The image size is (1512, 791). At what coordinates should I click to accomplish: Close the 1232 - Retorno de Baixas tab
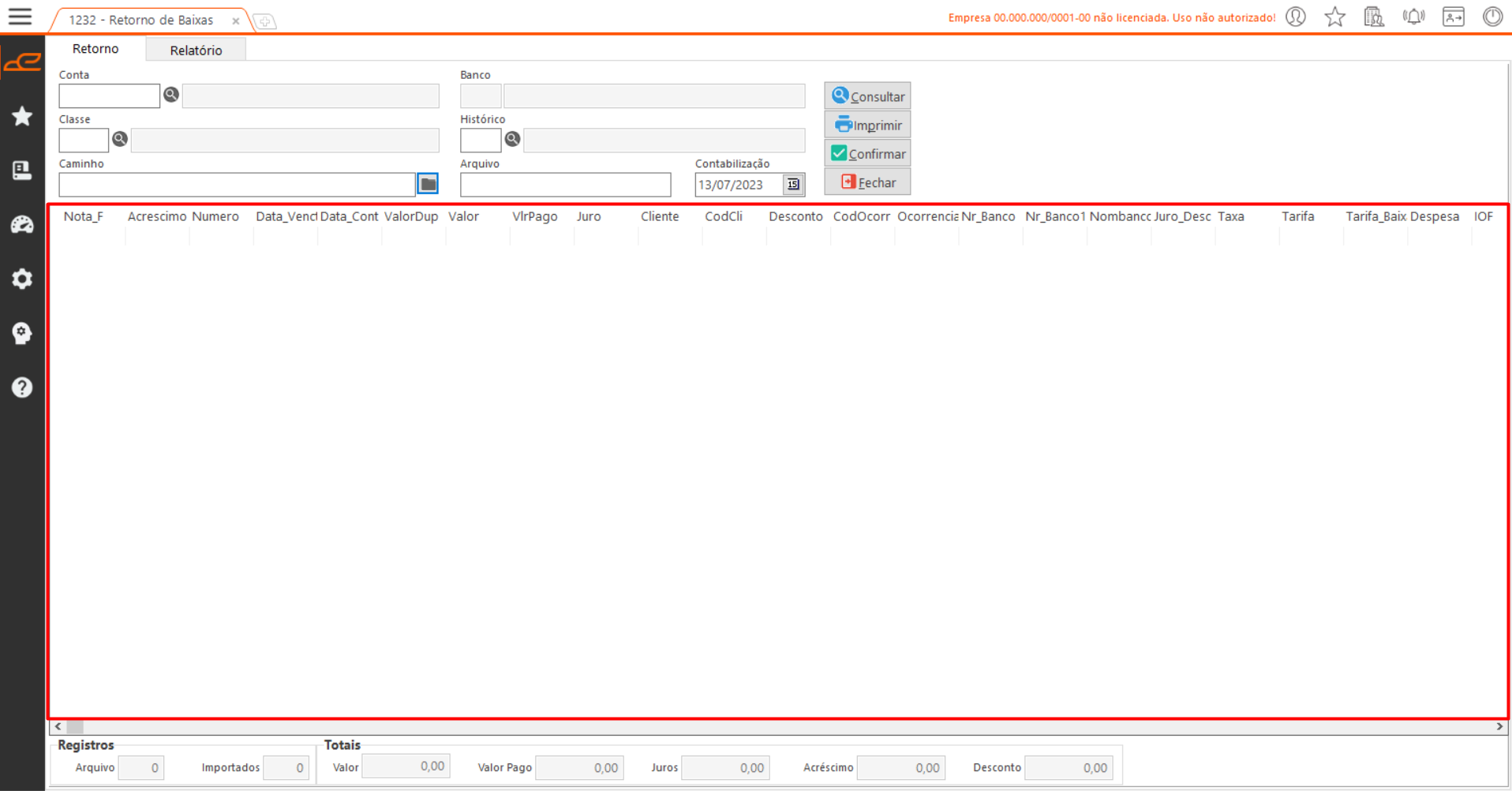click(x=235, y=21)
